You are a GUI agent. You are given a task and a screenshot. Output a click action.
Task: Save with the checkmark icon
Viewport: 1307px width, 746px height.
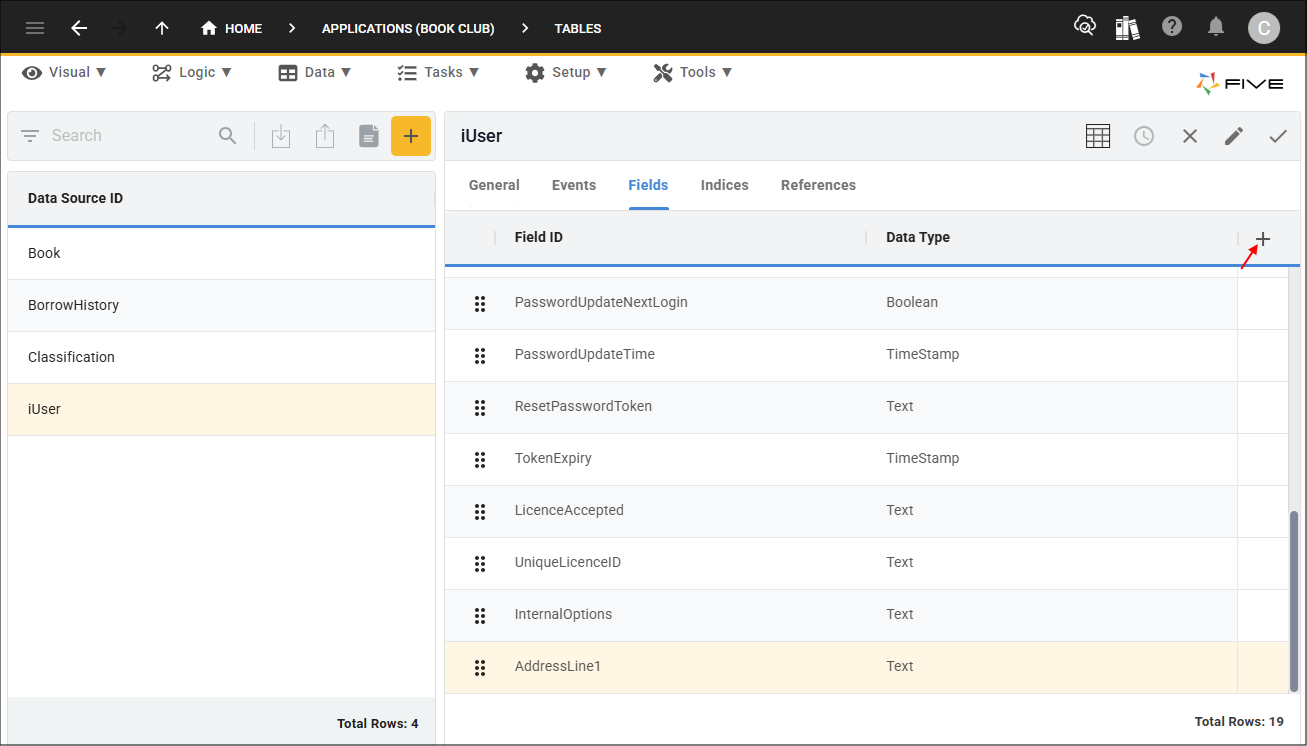[x=1278, y=136]
